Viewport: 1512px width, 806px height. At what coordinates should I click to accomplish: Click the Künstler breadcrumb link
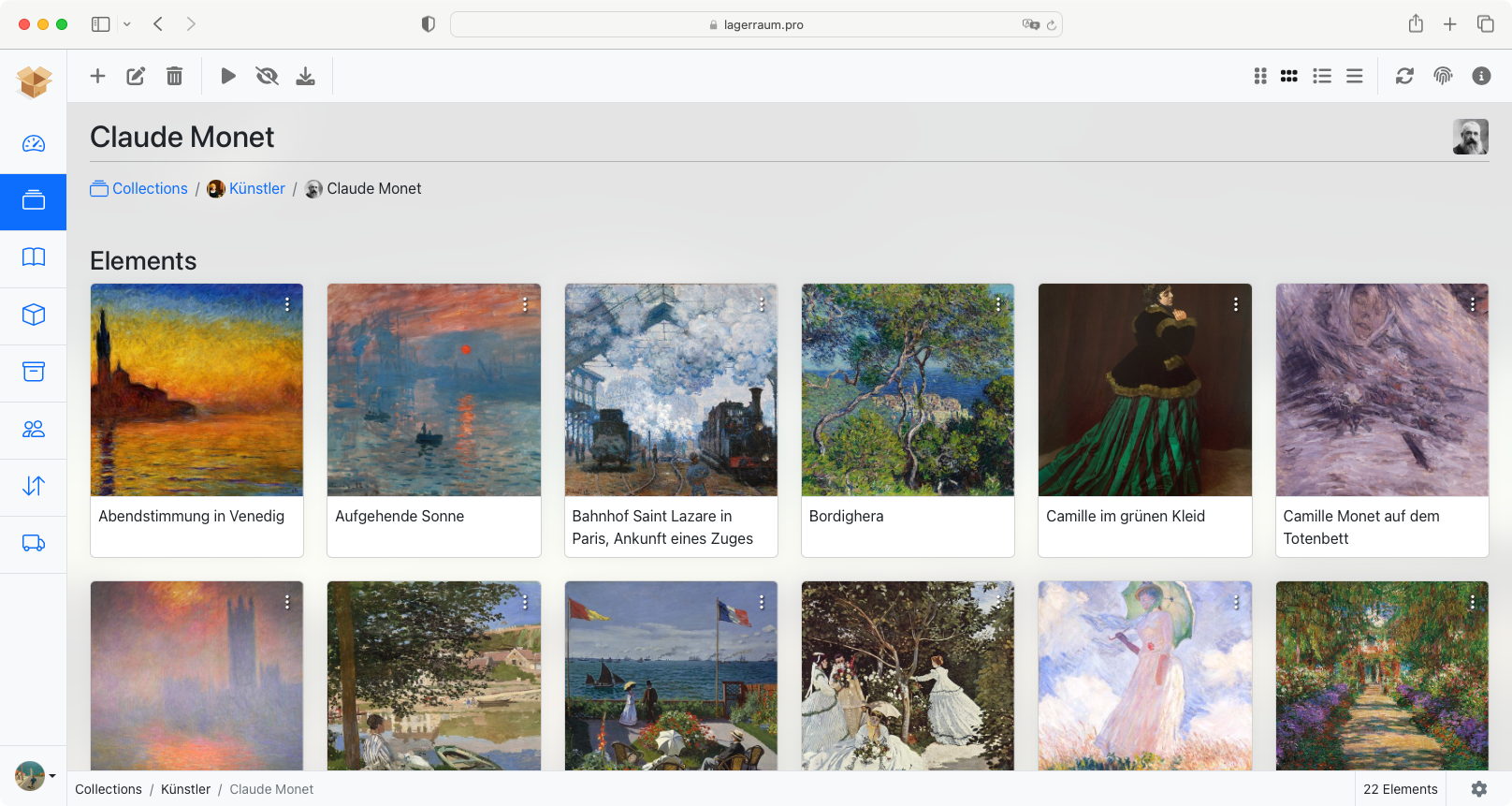pyautogui.click(x=246, y=188)
